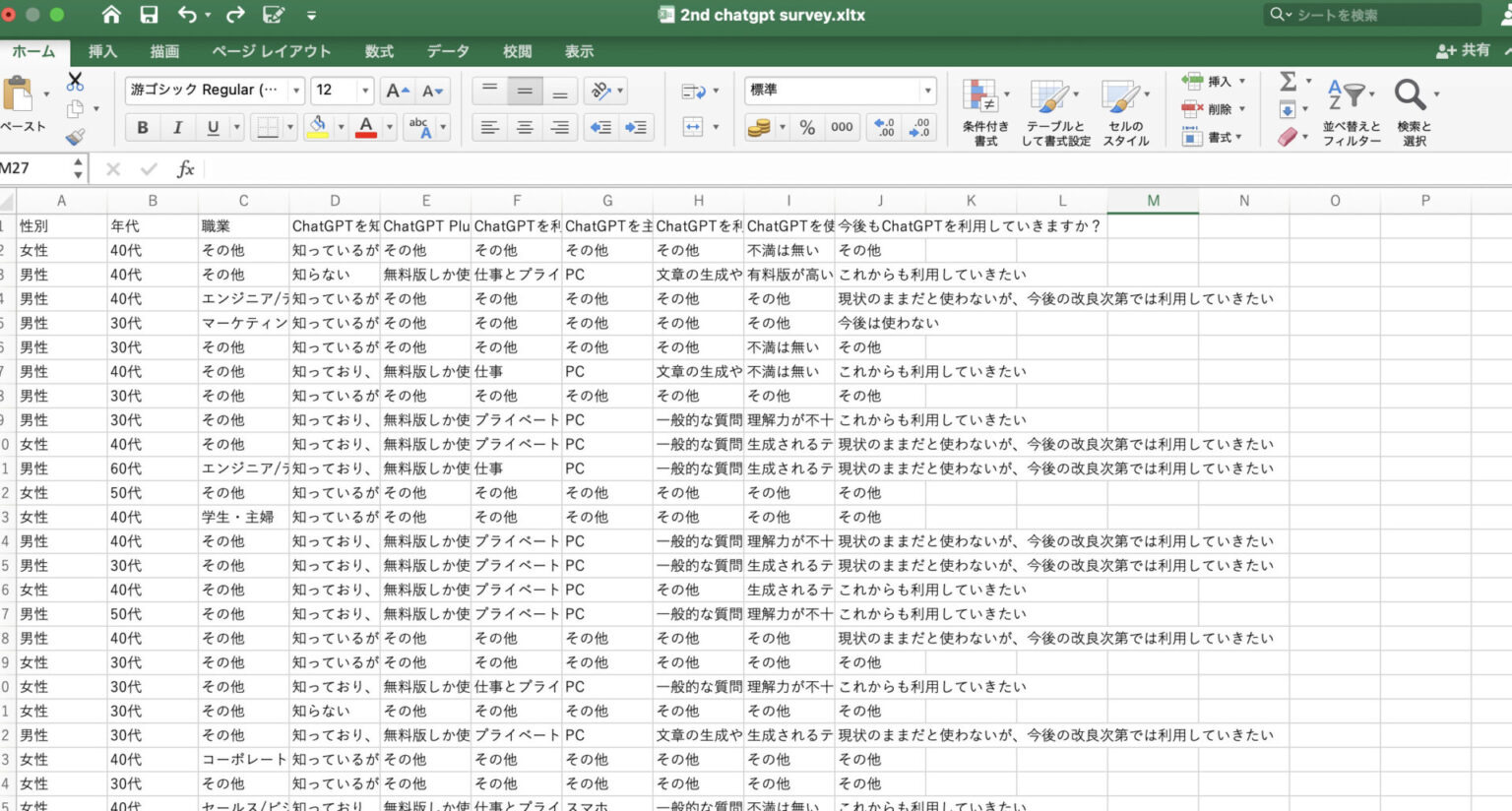Click the red font color swatch
The image size is (1512, 811).
[x=363, y=127]
